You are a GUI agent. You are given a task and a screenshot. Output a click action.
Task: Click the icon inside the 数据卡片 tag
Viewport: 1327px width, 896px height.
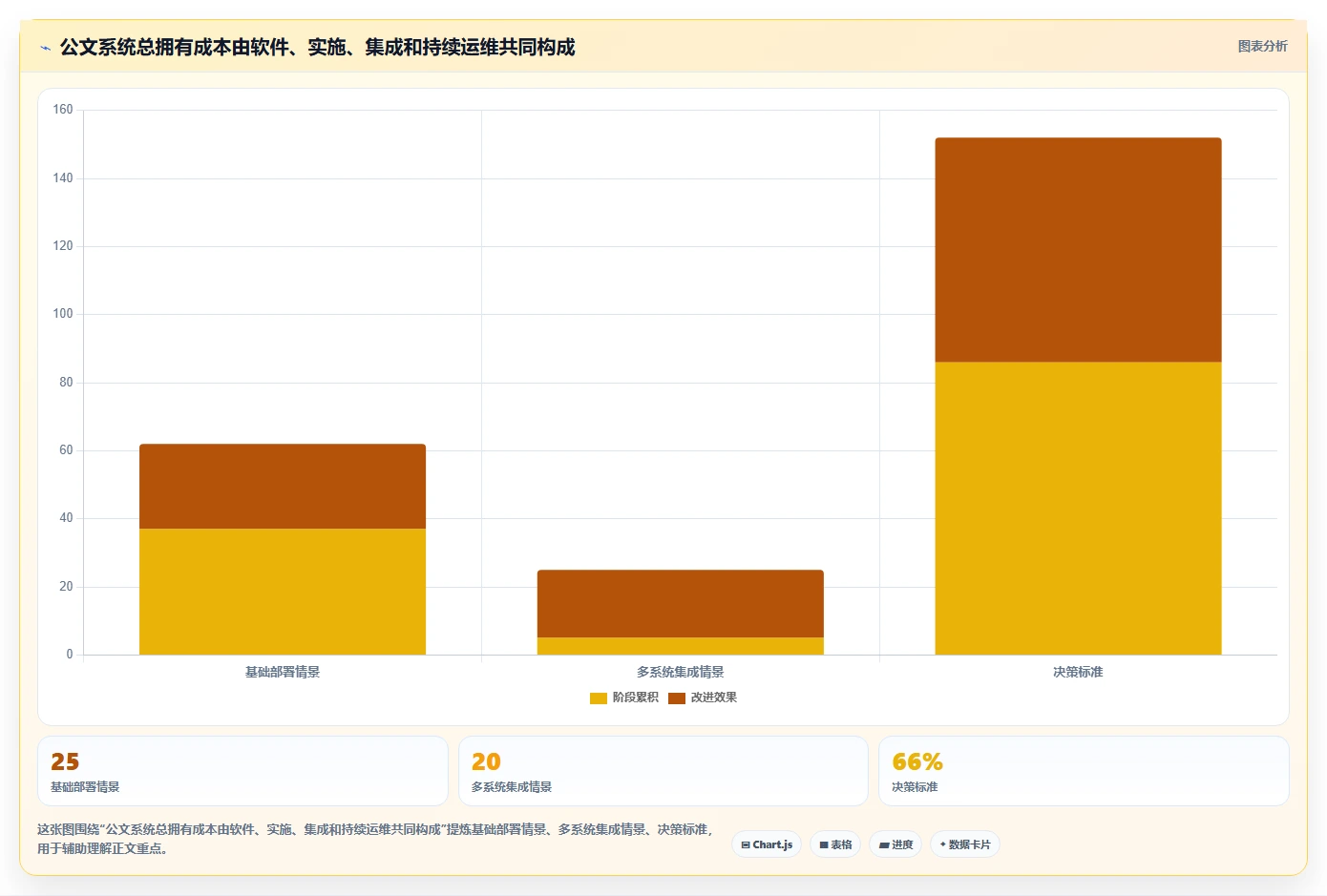(x=943, y=844)
